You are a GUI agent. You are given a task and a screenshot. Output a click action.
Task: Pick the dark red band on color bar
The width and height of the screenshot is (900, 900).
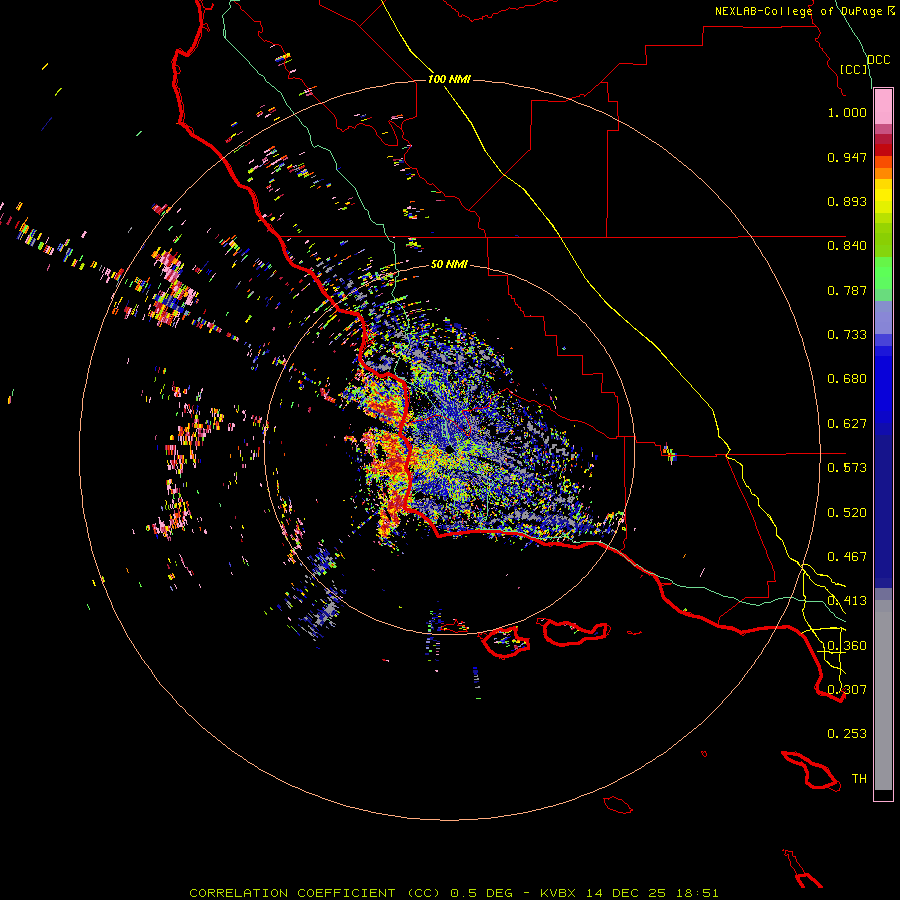pyautogui.click(x=883, y=150)
